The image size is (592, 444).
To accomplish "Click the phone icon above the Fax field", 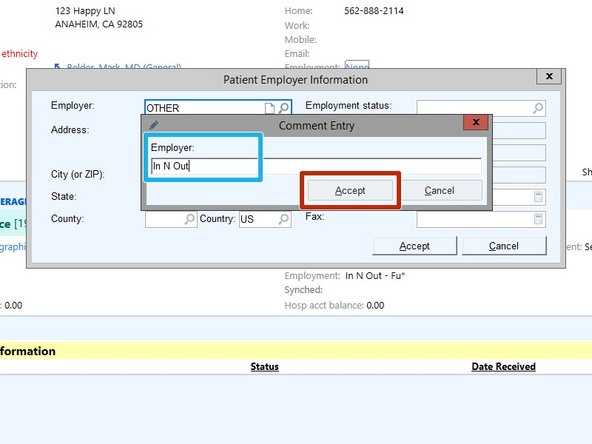I will tap(538, 197).
